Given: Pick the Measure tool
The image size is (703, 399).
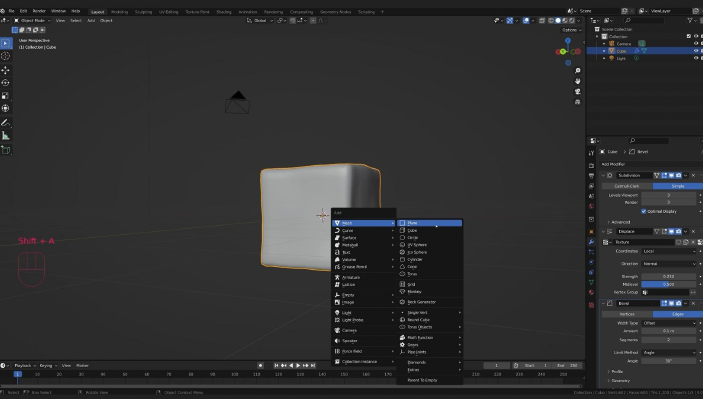Looking at the screenshot, I should (5, 135).
